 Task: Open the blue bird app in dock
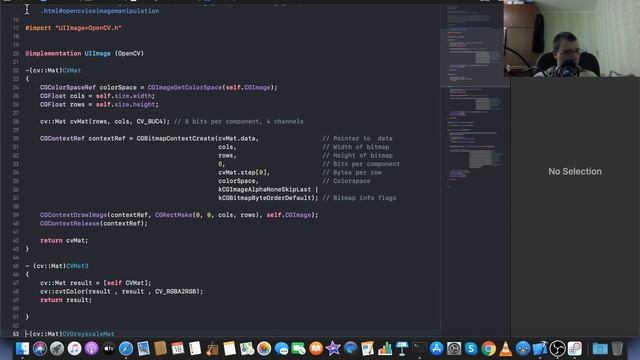point(523,349)
